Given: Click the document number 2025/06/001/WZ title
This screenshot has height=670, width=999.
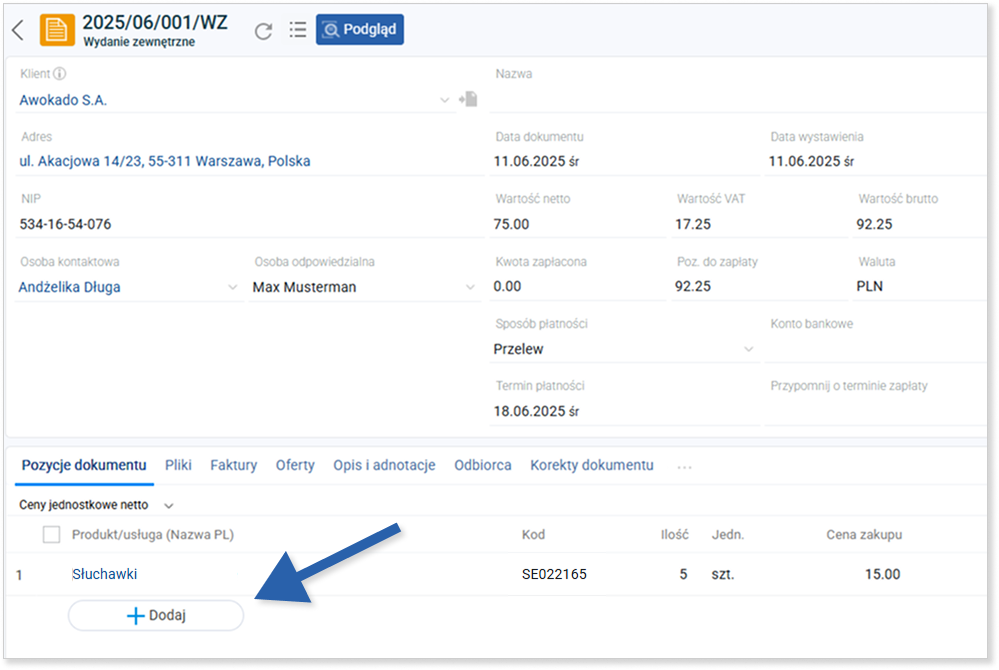Looking at the screenshot, I should [x=155, y=22].
